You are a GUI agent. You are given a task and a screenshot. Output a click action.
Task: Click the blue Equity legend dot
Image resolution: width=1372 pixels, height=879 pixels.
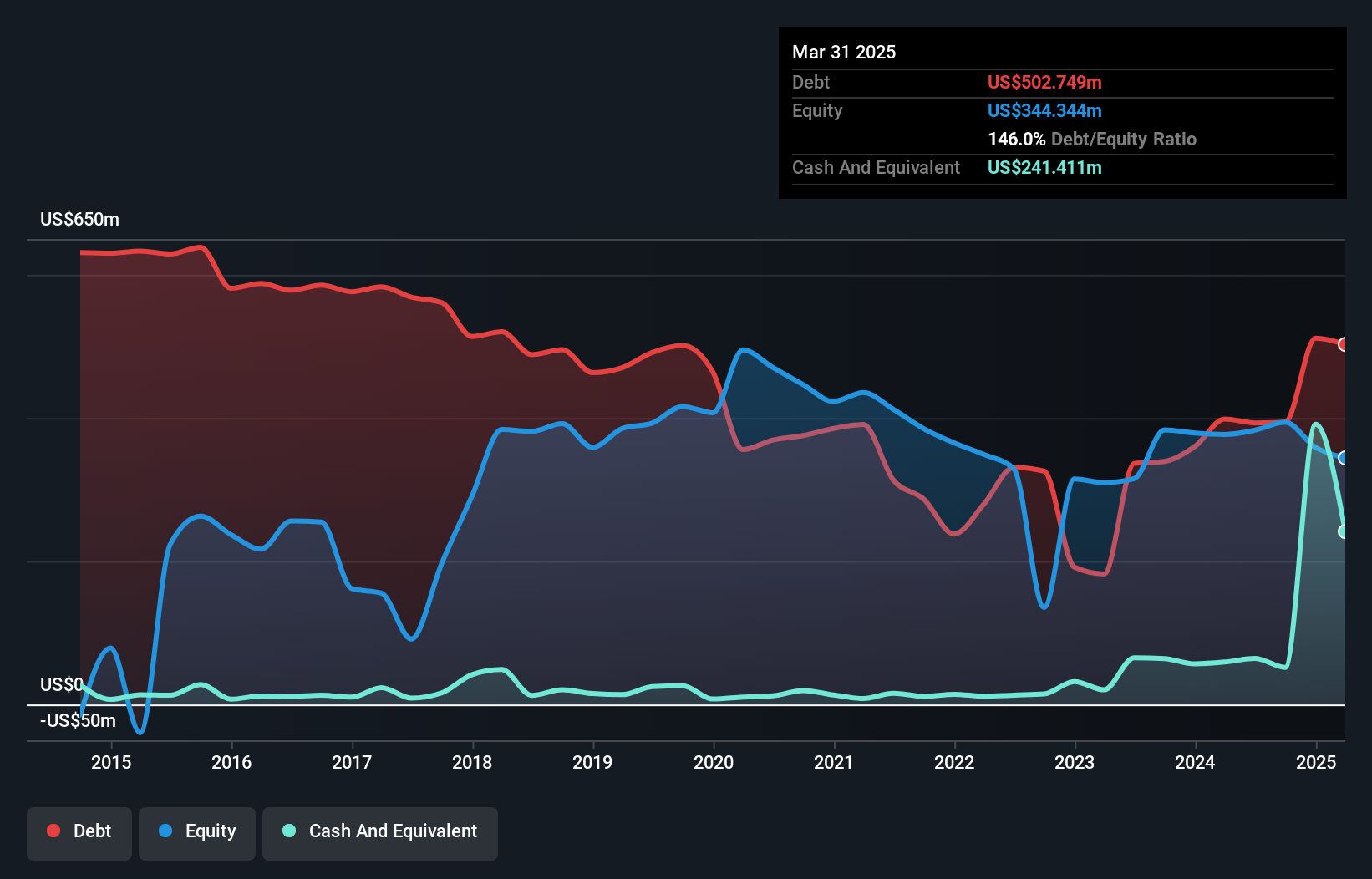click(x=165, y=831)
